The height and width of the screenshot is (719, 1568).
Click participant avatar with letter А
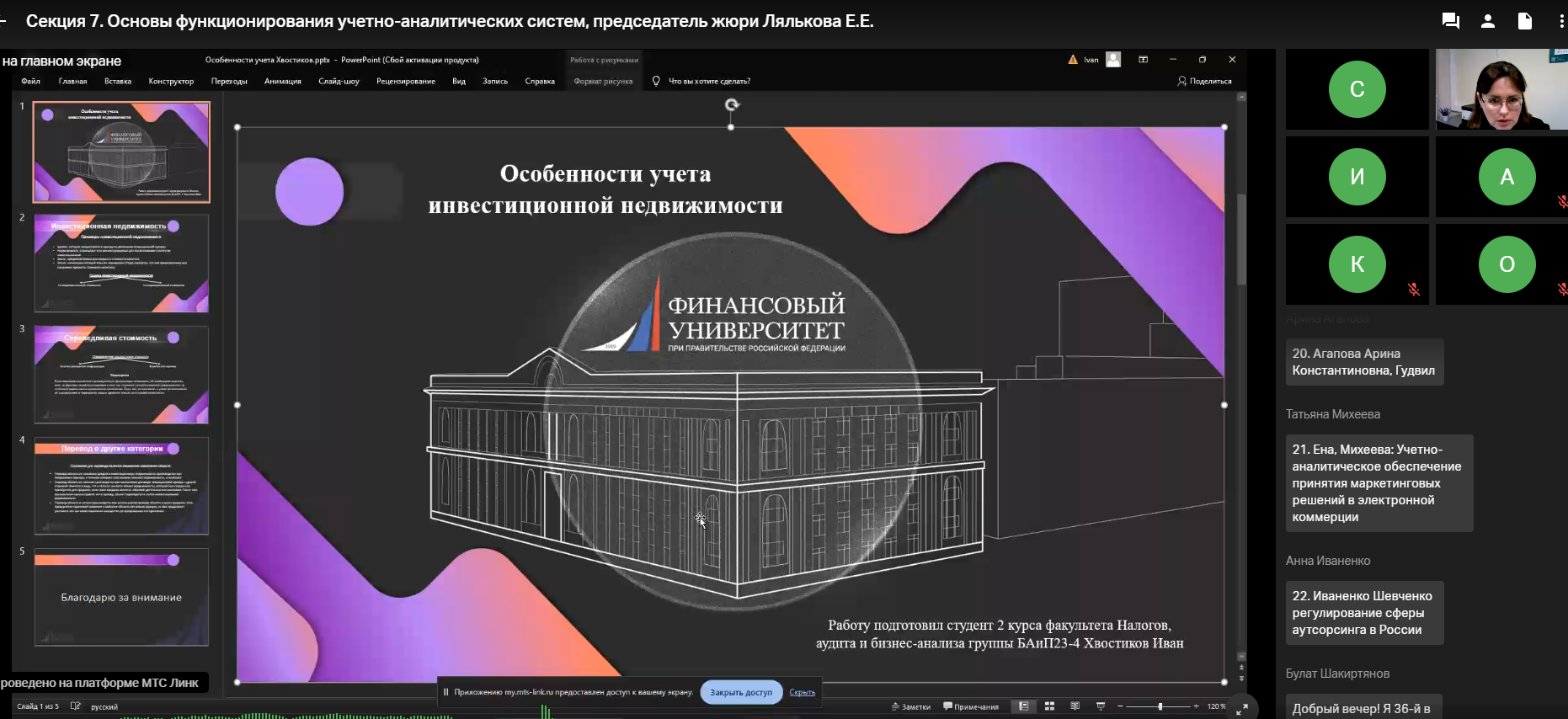pos(1507,177)
